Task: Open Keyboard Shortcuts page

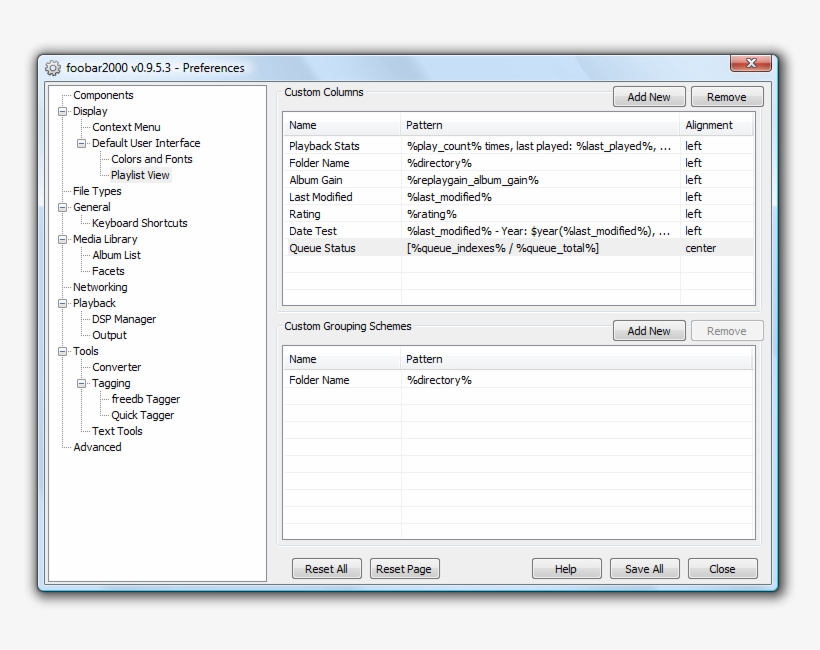Action: 140,223
